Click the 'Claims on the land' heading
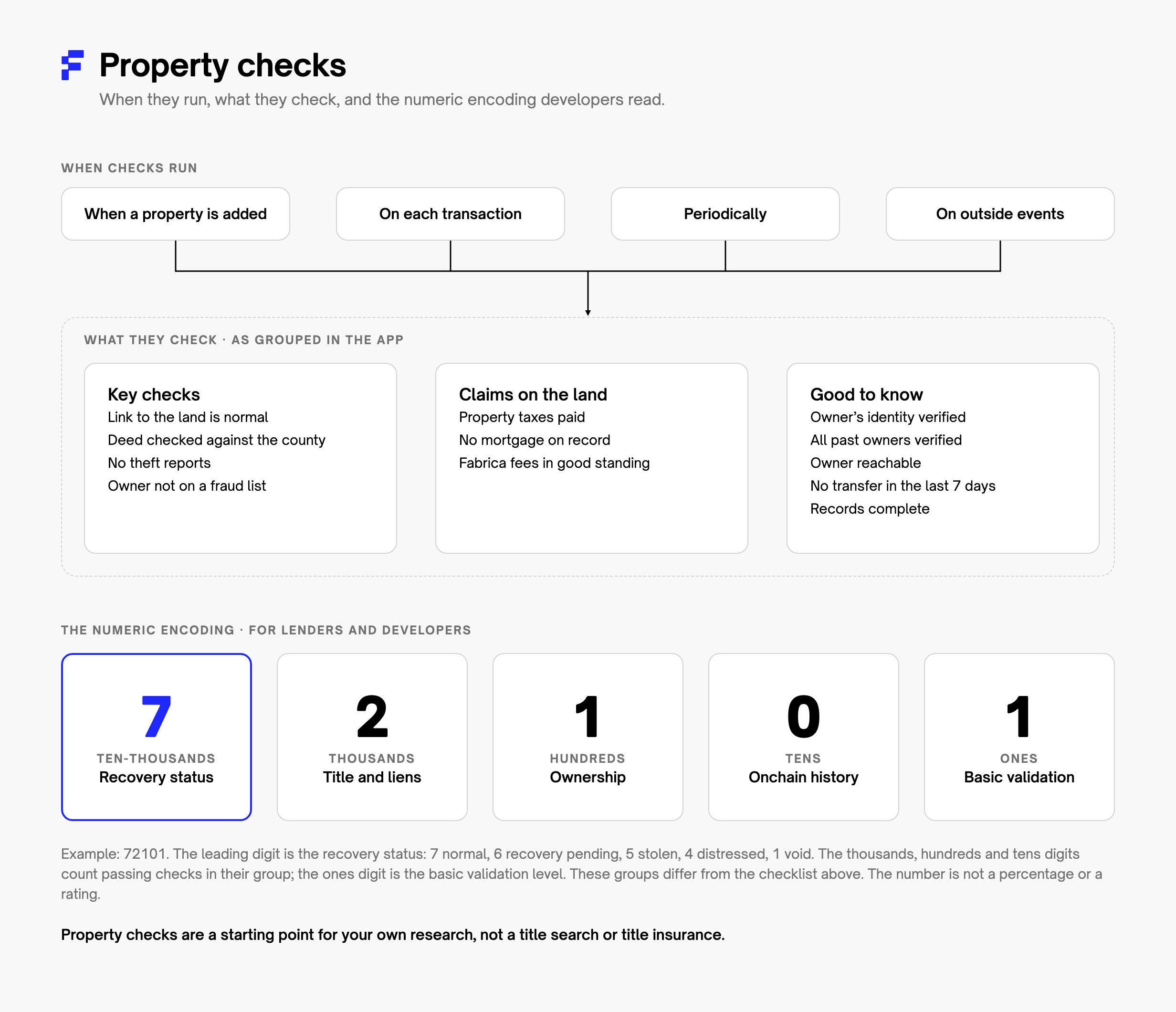This screenshot has height=1012, width=1176. [x=533, y=394]
